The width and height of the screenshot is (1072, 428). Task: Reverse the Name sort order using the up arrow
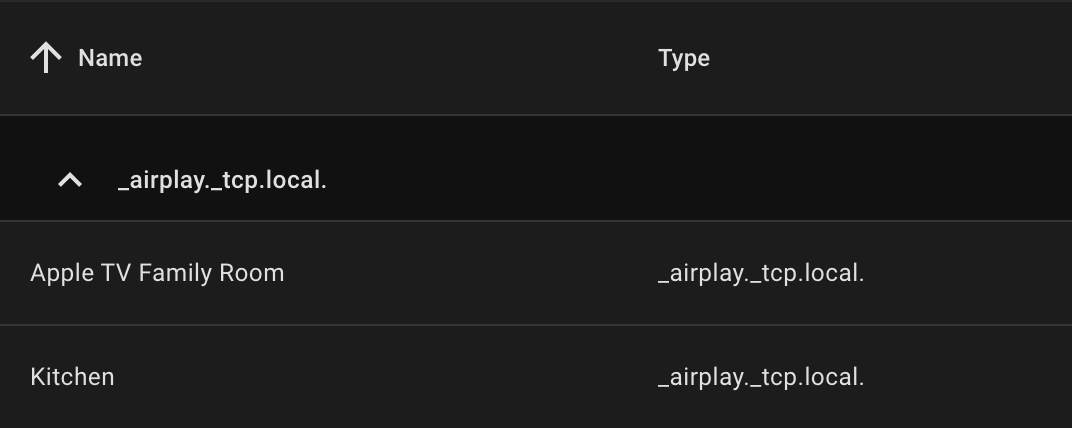click(46, 58)
